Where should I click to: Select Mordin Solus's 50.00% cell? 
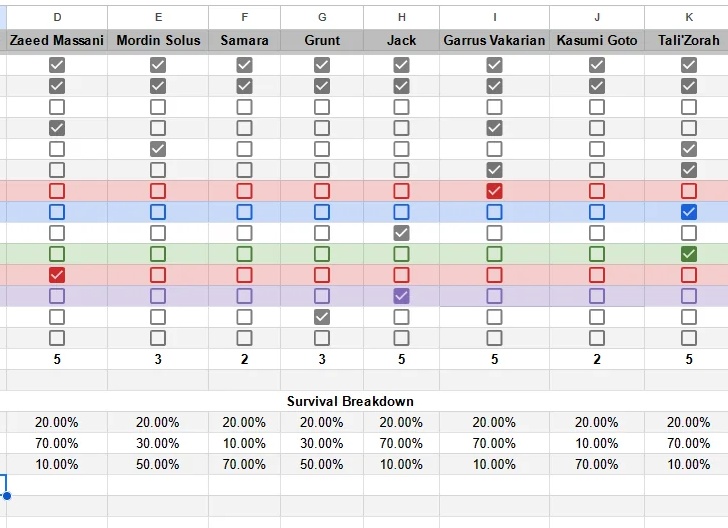(x=158, y=464)
